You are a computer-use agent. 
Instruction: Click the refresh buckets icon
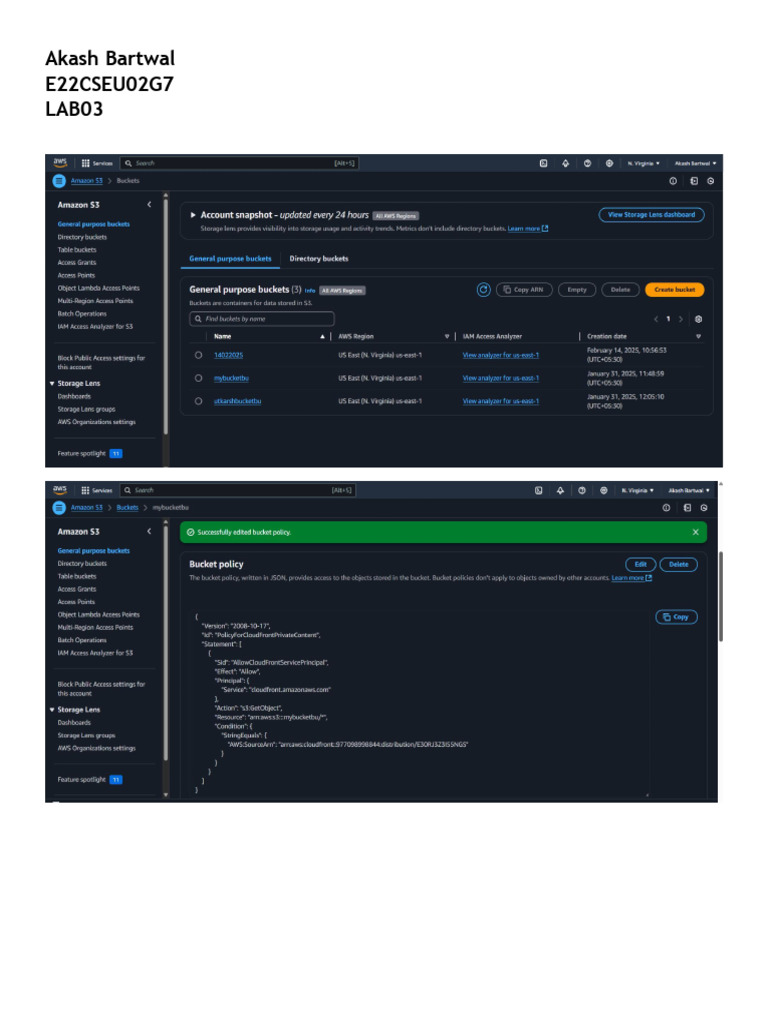[x=483, y=290]
